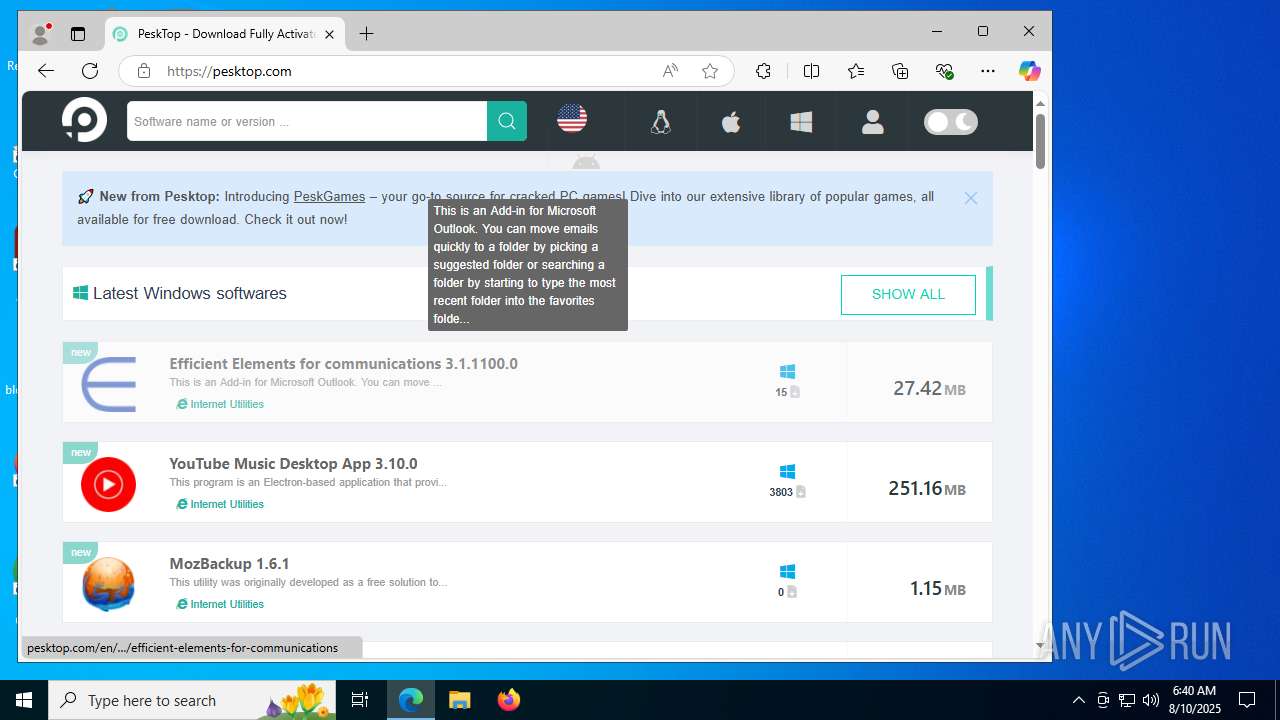This screenshot has width=1280, height=720.
Task: Open Read aloud icon in address bar
Action: click(x=670, y=71)
